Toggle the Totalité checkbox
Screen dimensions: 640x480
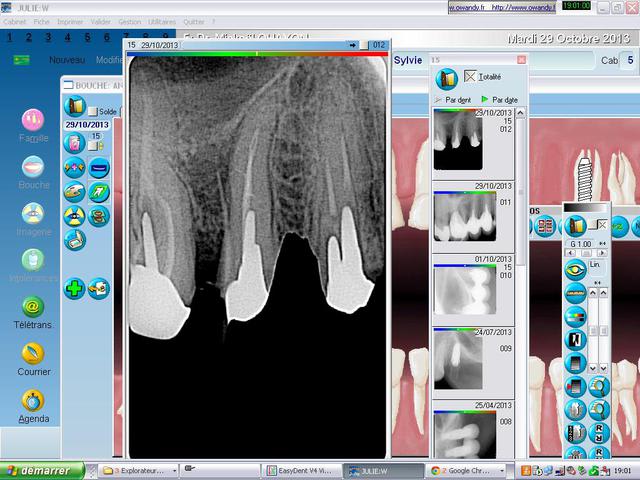coord(470,77)
